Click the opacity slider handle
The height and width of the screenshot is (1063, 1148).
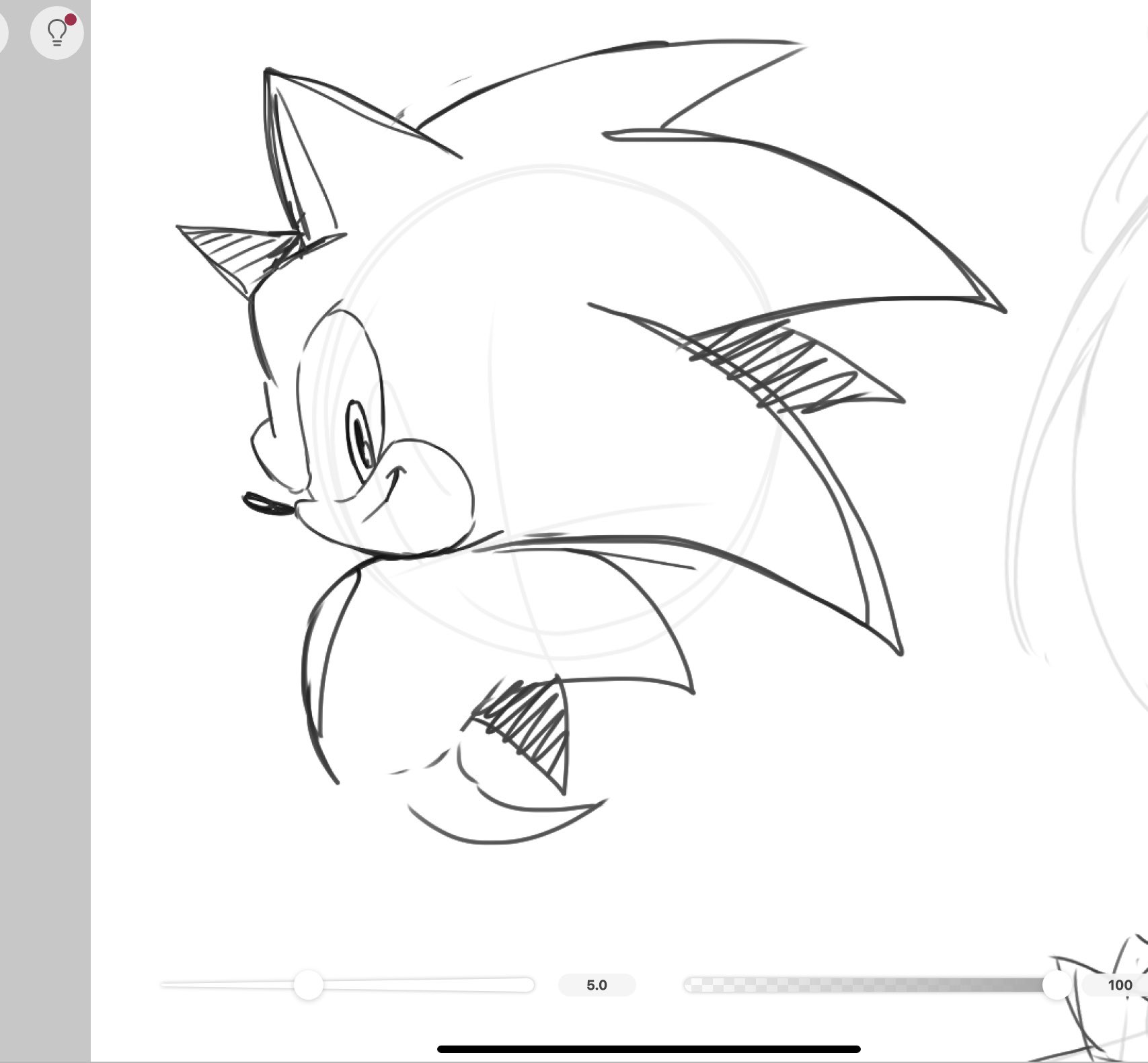click(1057, 985)
